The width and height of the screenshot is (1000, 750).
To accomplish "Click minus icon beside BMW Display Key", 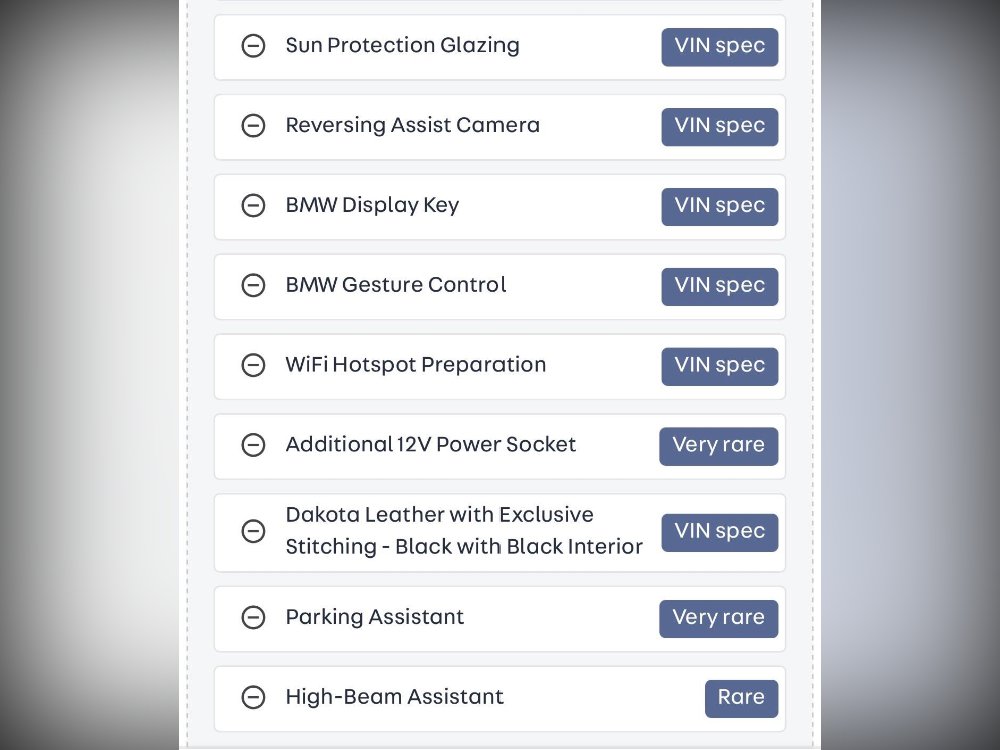I will click(253, 205).
